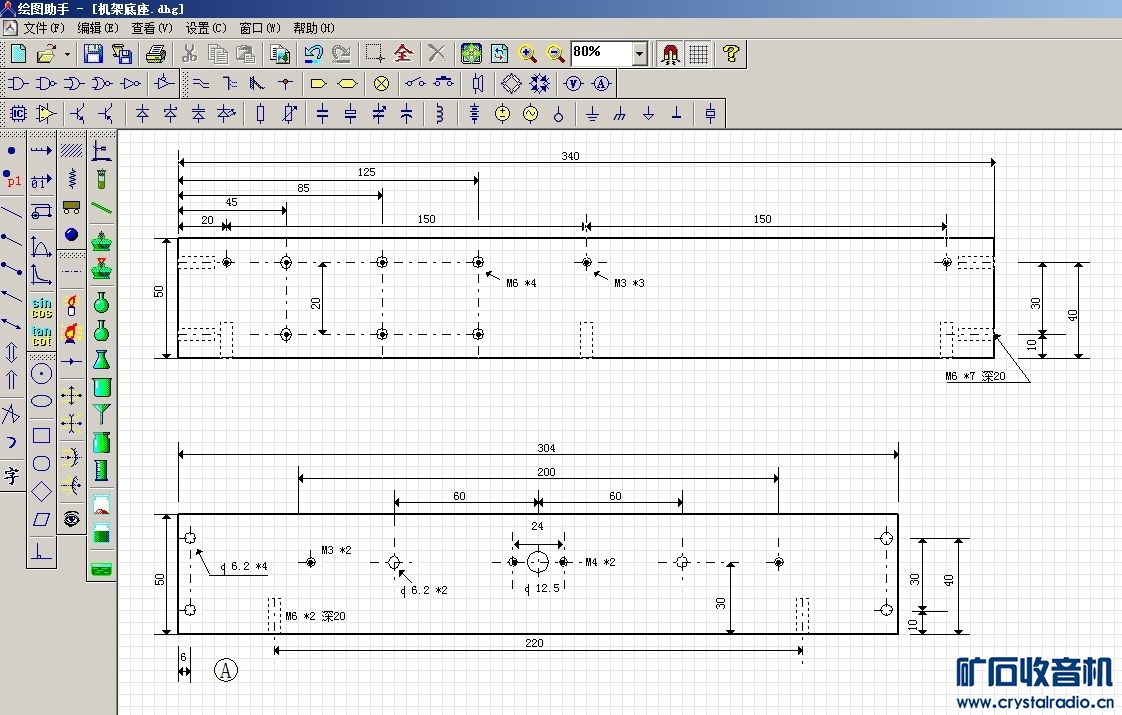1122x715 pixels.
Task: Toggle the eye symbol tool
Action: tap(71, 518)
